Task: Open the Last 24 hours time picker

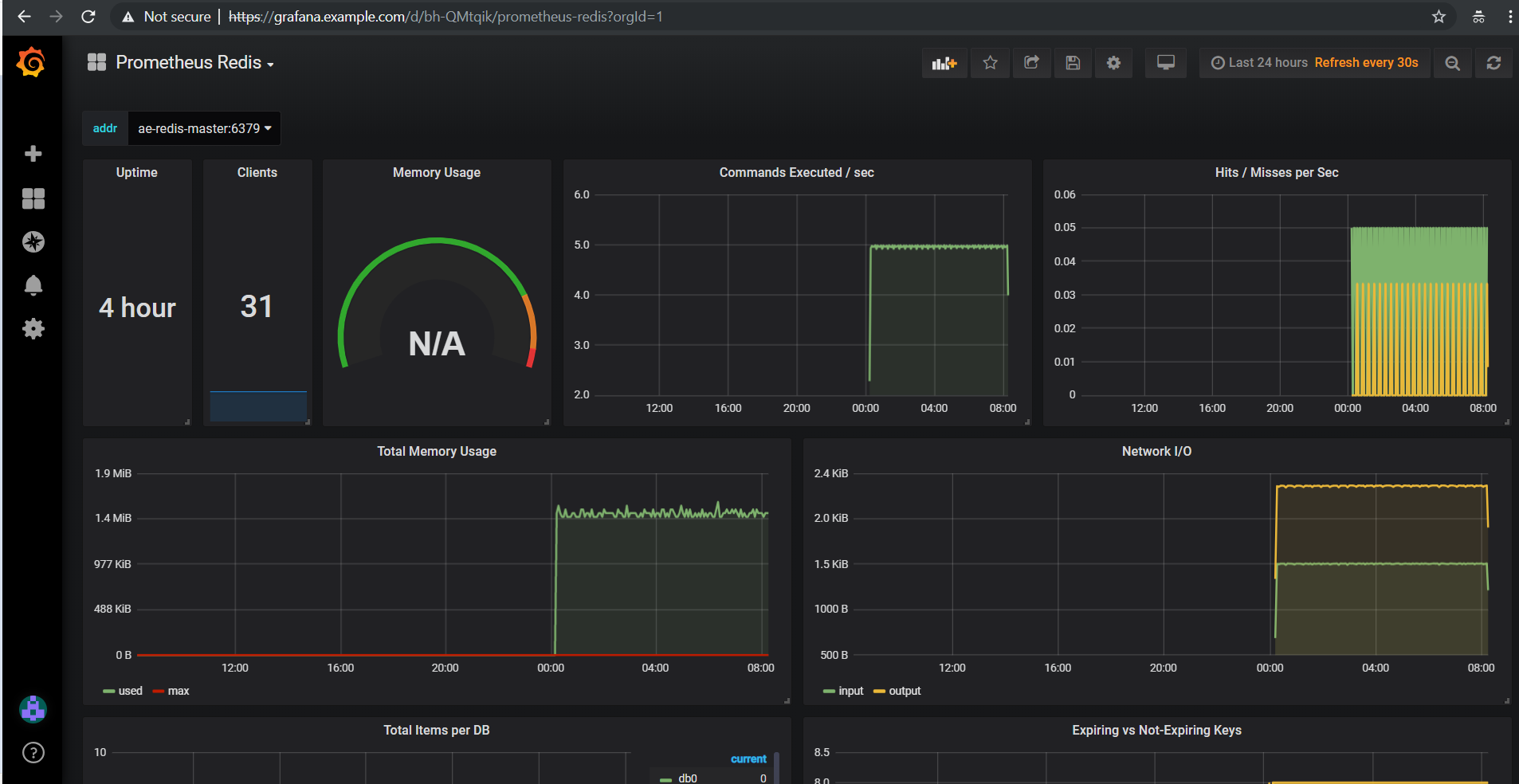Action: (1259, 63)
